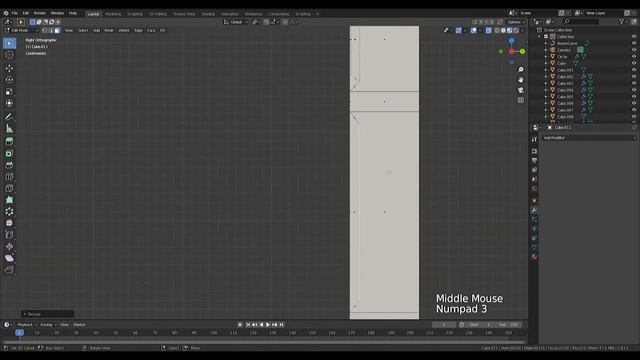
Task: Click the timeline play button
Action: (x=268, y=325)
